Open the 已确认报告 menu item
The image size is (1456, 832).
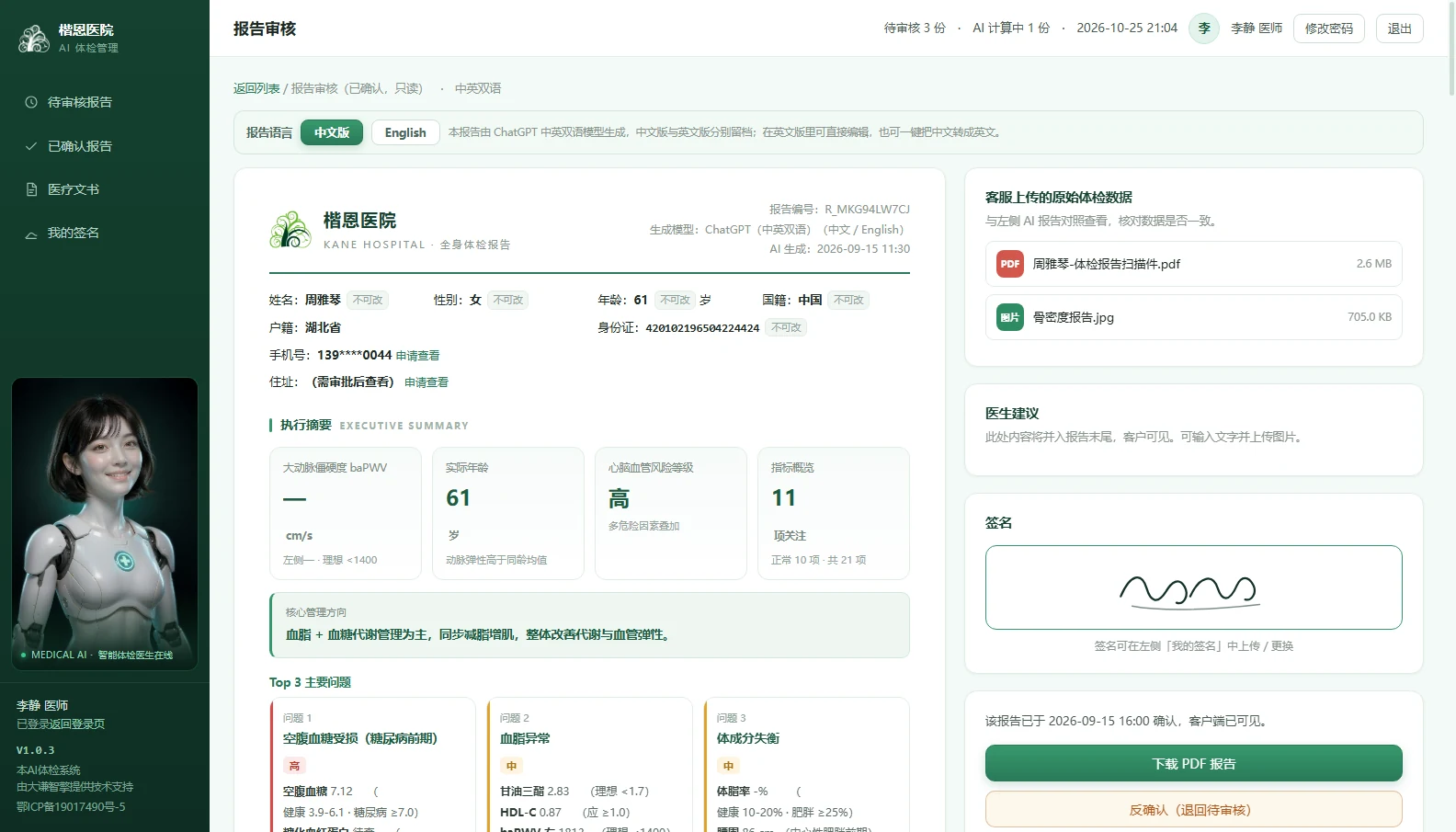point(105,146)
